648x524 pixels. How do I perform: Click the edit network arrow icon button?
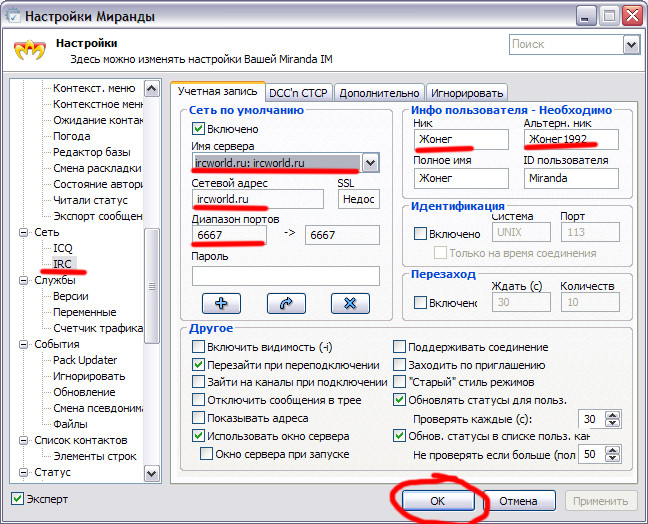tap(286, 303)
